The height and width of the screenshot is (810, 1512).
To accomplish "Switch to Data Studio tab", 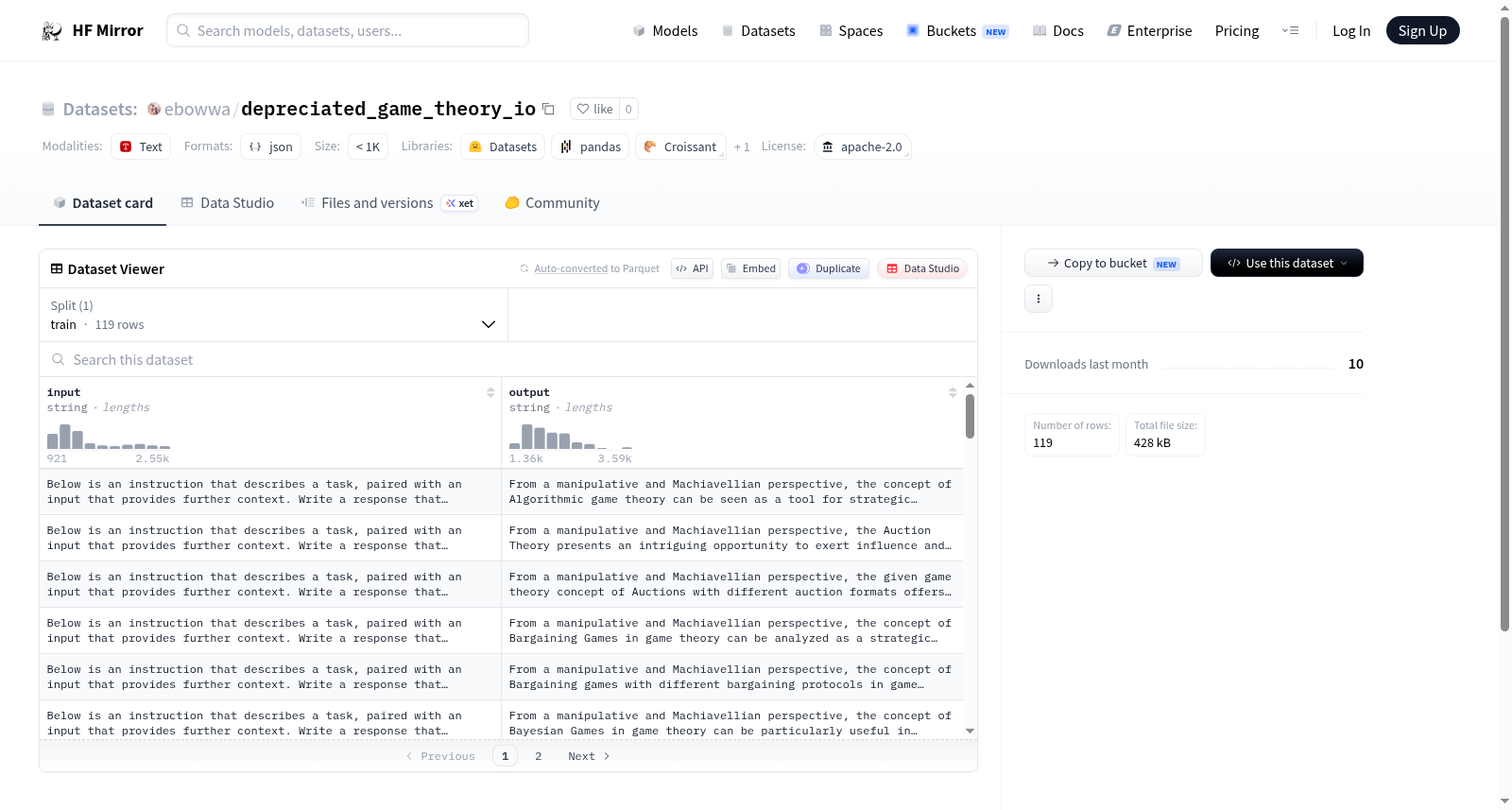I will click(227, 203).
